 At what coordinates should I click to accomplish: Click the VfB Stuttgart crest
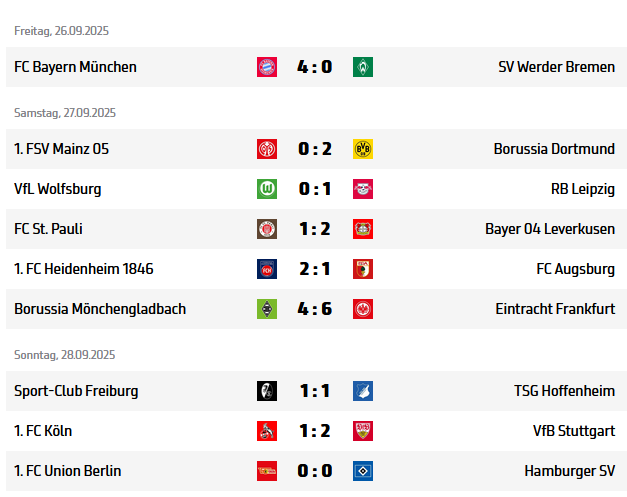362,431
